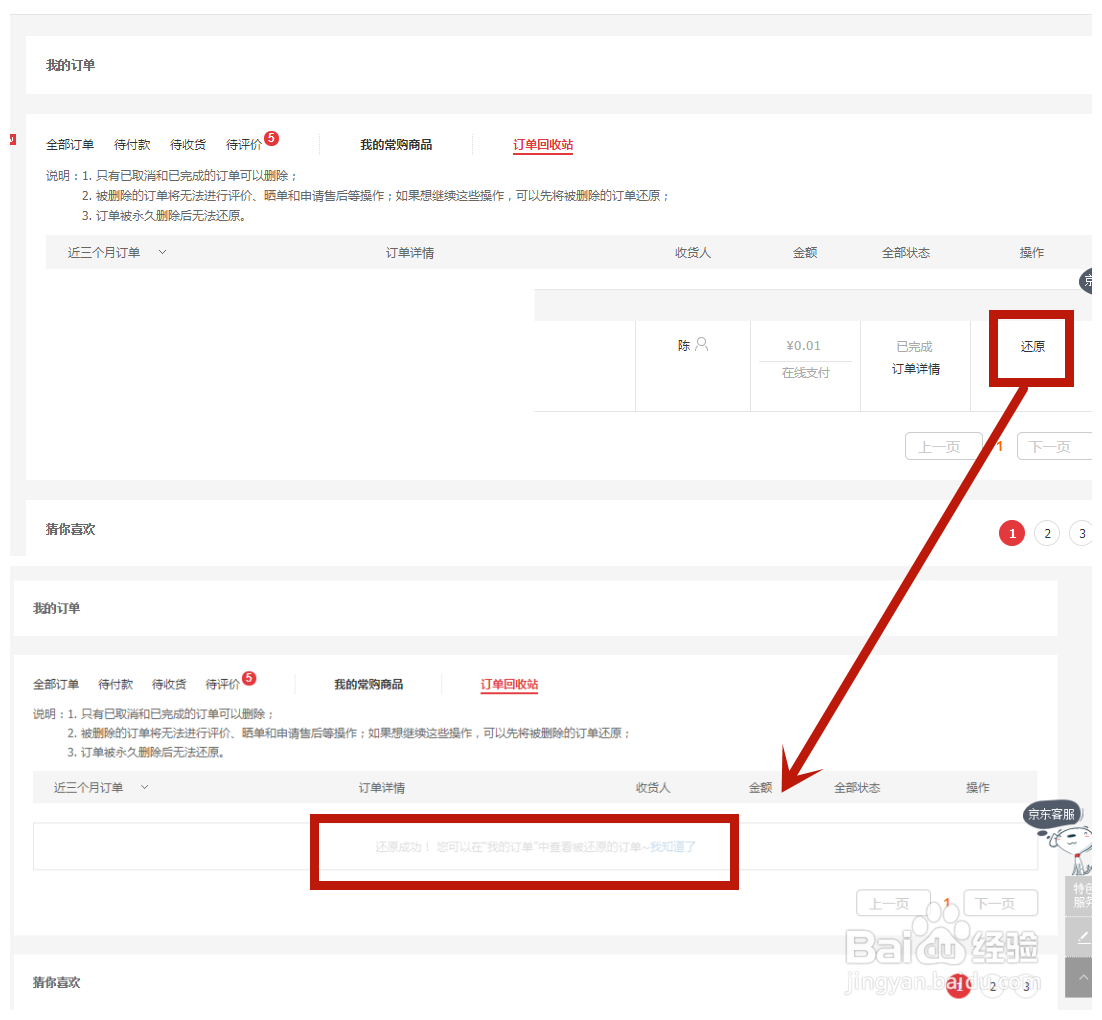Select the lower 猜你喜欢 heading
This screenshot has width=1102, height=1020.
[x=56, y=983]
